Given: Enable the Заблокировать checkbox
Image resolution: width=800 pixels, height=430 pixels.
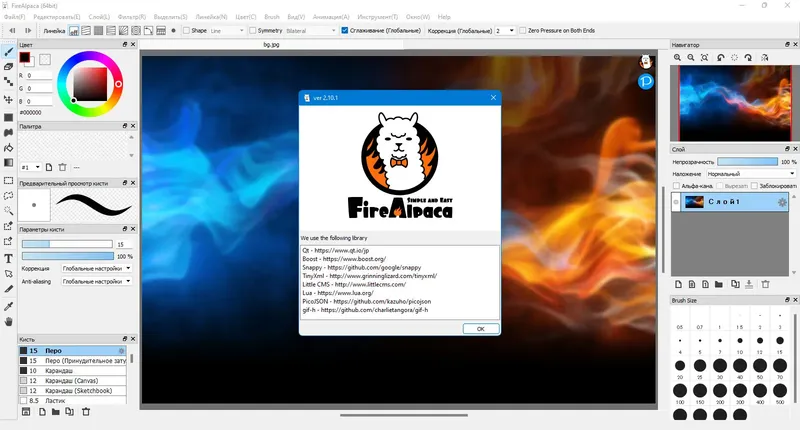Looking at the screenshot, I should coord(754,186).
